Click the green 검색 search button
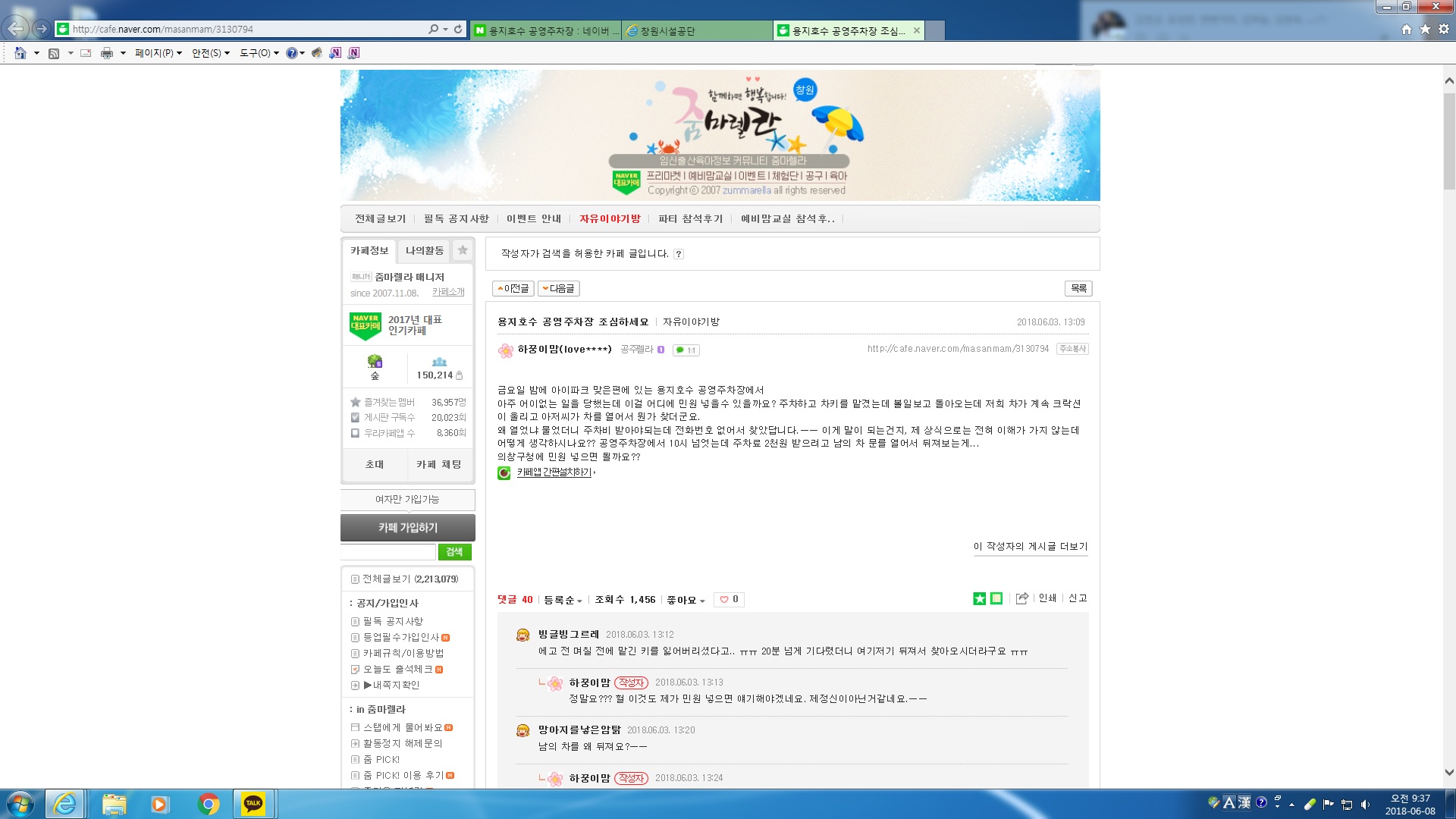Image resolution: width=1456 pixels, height=819 pixels. pyautogui.click(x=455, y=551)
